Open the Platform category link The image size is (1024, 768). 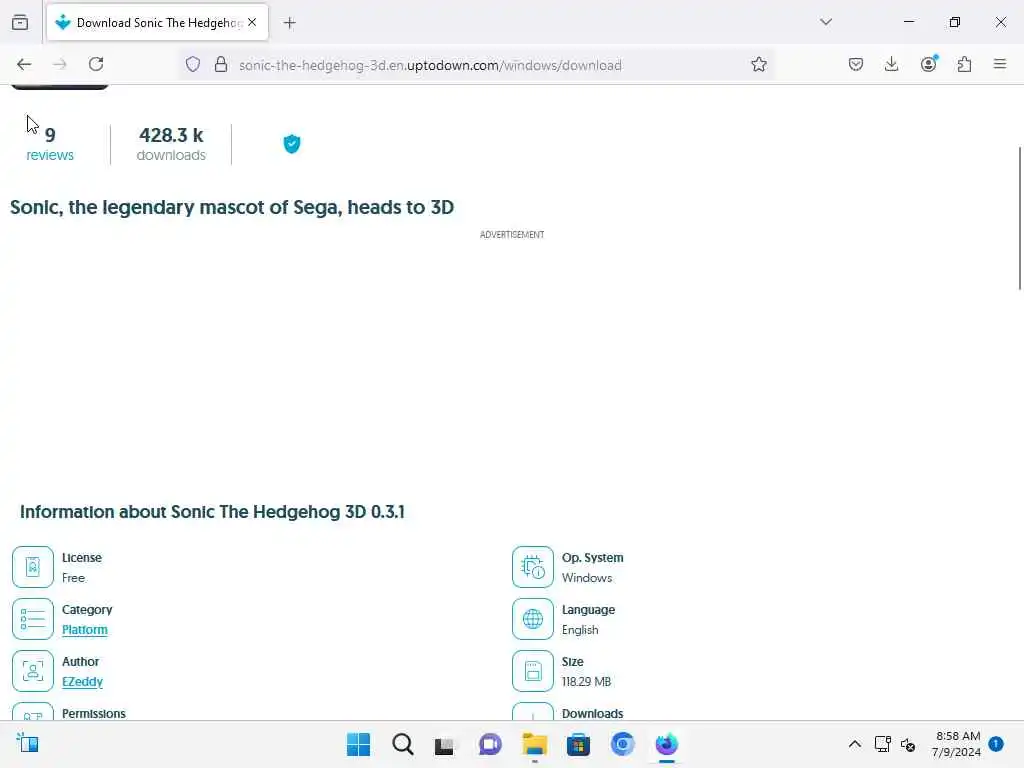point(85,630)
